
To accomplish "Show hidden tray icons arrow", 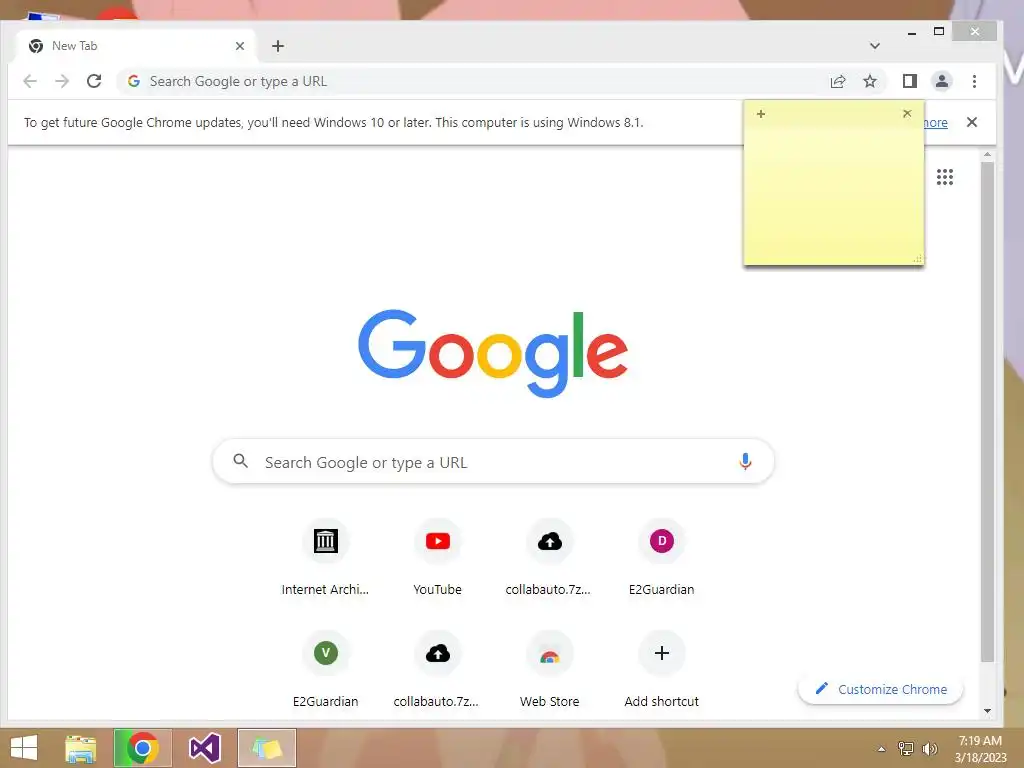I will pos(882,749).
